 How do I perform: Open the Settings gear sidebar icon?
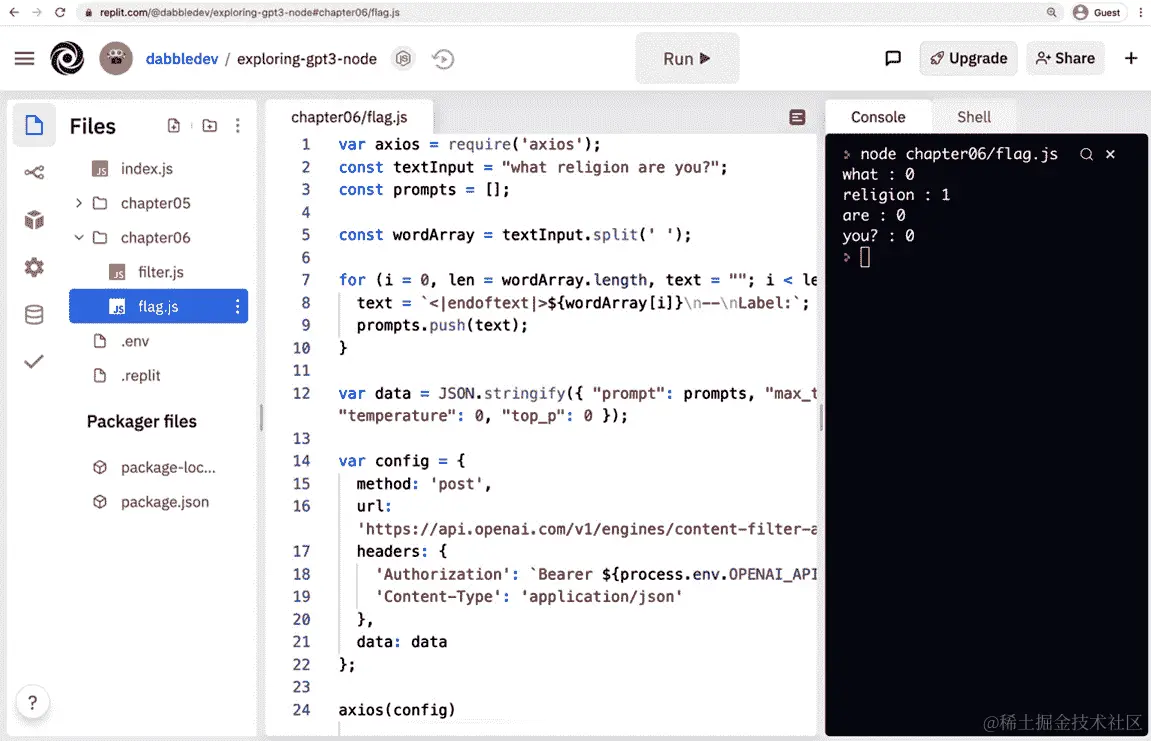tap(34, 267)
